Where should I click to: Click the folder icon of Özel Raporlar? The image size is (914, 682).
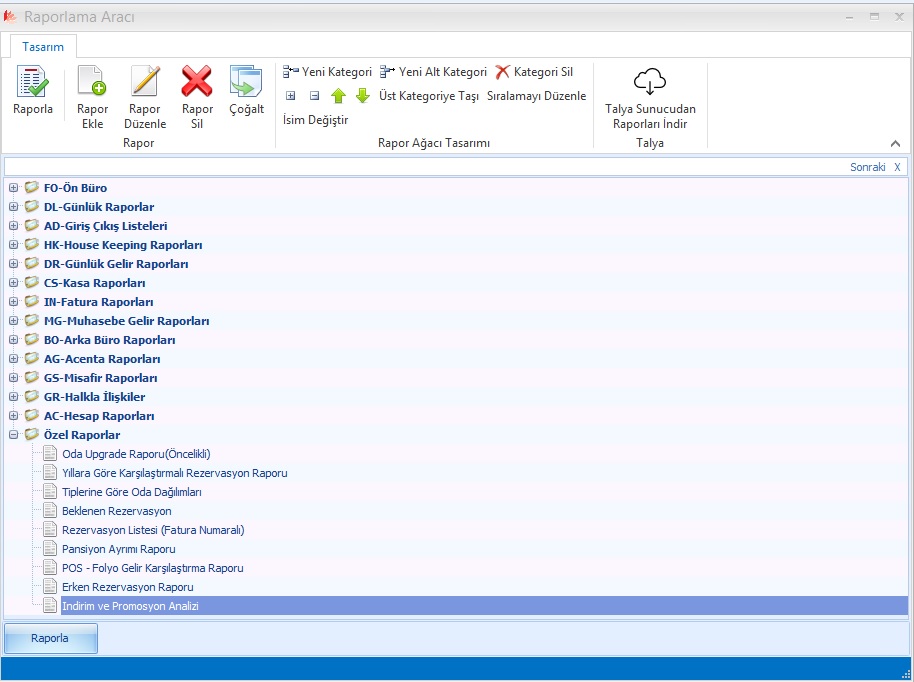coord(31,434)
